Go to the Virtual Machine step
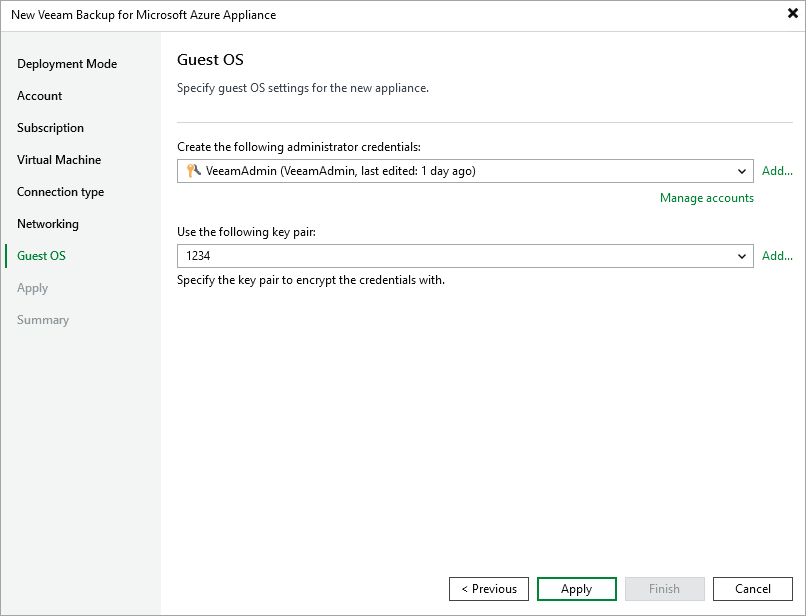Image resolution: width=806 pixels, height=616 pixels. click(x=59, y=160)
